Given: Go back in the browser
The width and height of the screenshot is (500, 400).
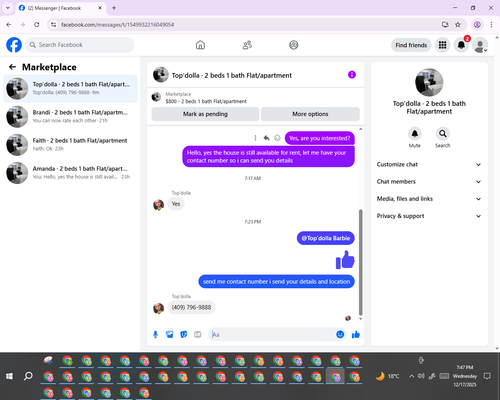Looking at the screenshot, I should coord(9,24).
